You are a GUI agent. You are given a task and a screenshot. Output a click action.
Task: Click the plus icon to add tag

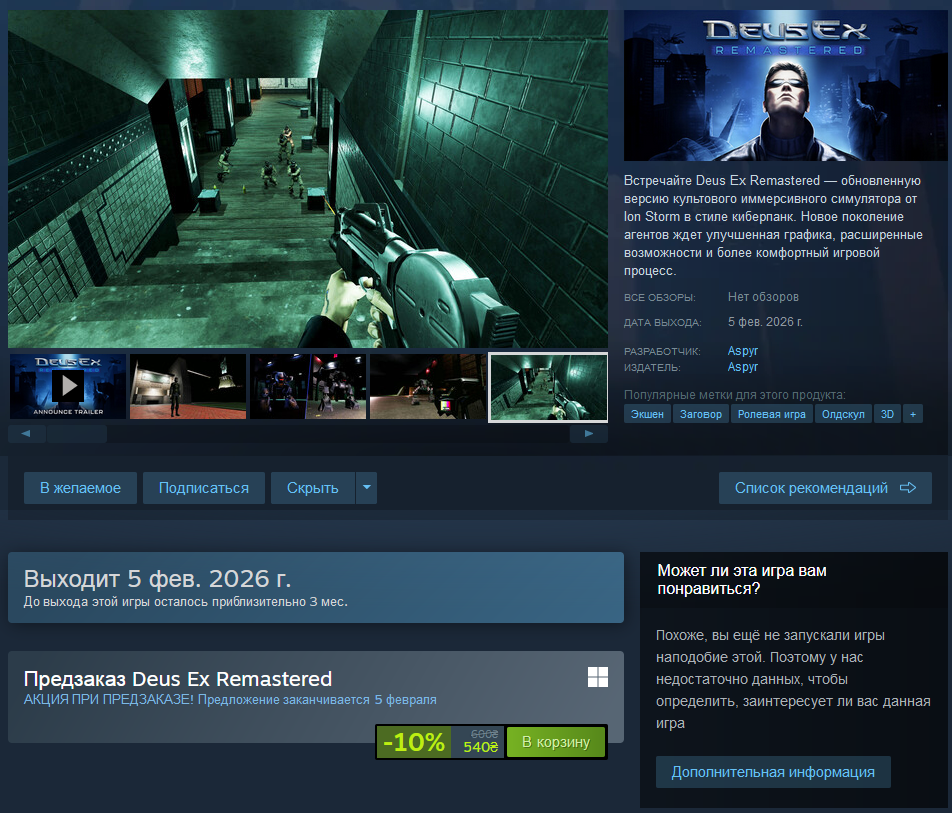[x=912, y=414]
